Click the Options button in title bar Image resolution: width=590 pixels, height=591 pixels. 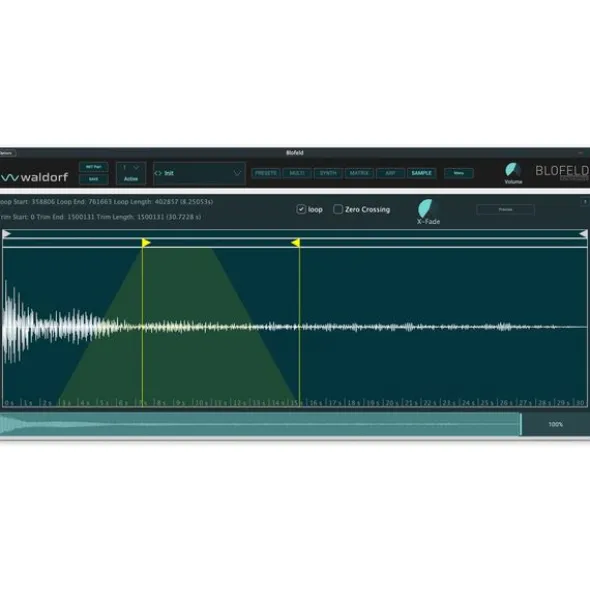click(x=7, y=153)
